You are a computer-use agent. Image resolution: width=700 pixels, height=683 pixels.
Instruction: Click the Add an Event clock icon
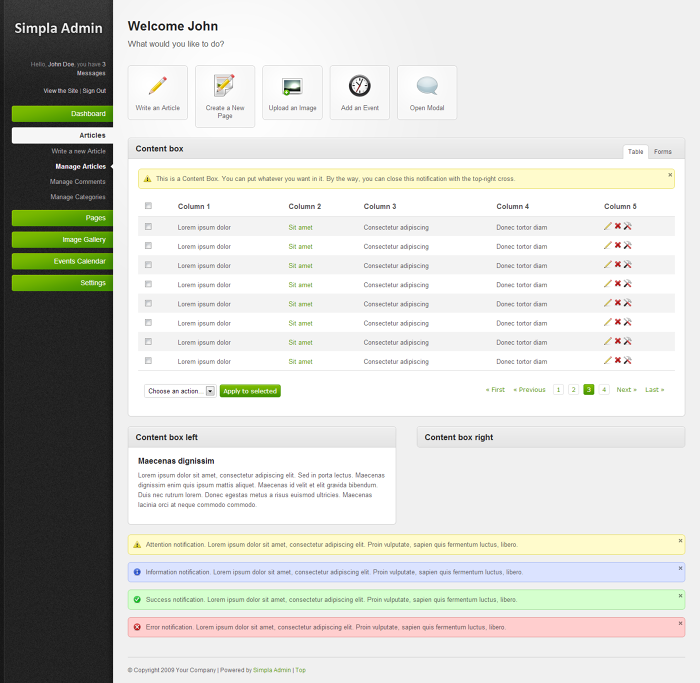pos(359,86)
